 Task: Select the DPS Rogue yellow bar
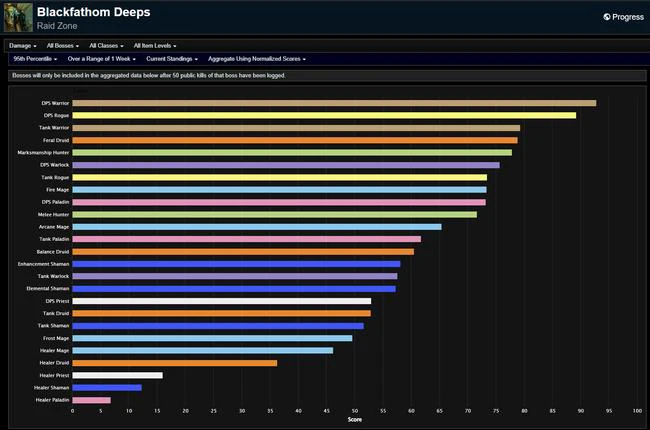pos(324,115)
